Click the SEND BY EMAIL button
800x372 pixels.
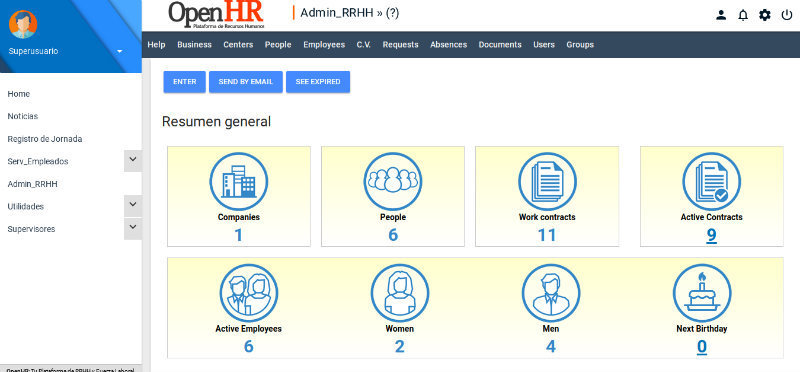tap(246, 82)
